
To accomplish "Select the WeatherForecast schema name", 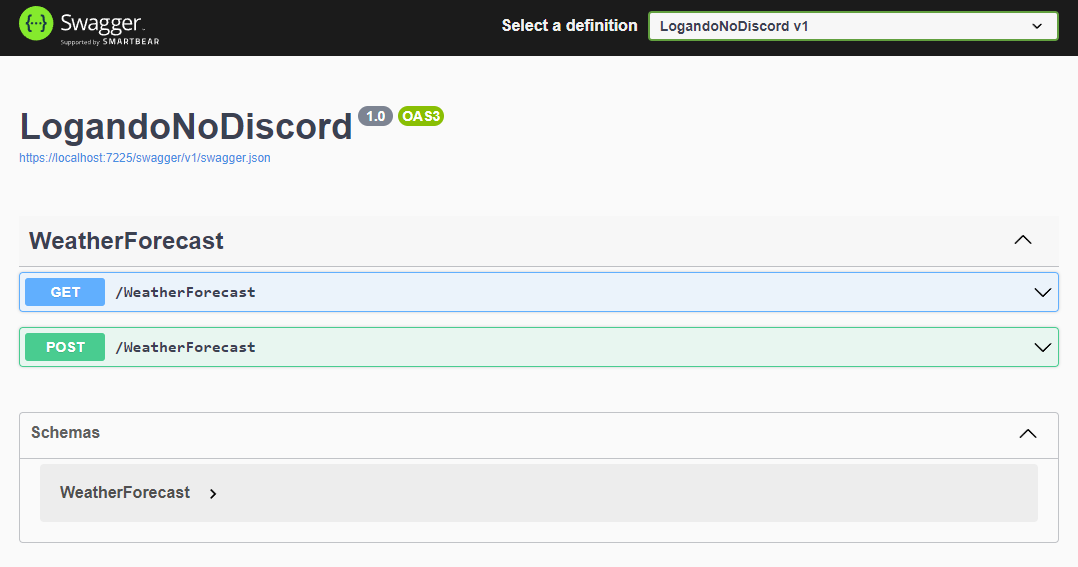I will [x=125, y=492].
